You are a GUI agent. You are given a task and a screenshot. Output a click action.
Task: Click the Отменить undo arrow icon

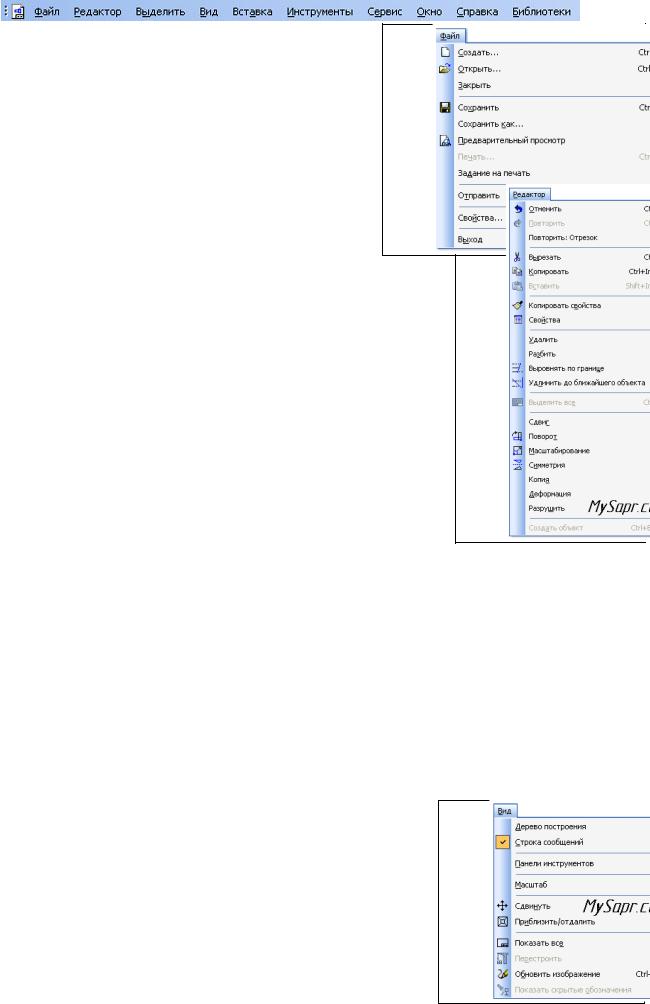tap(518, 209)
